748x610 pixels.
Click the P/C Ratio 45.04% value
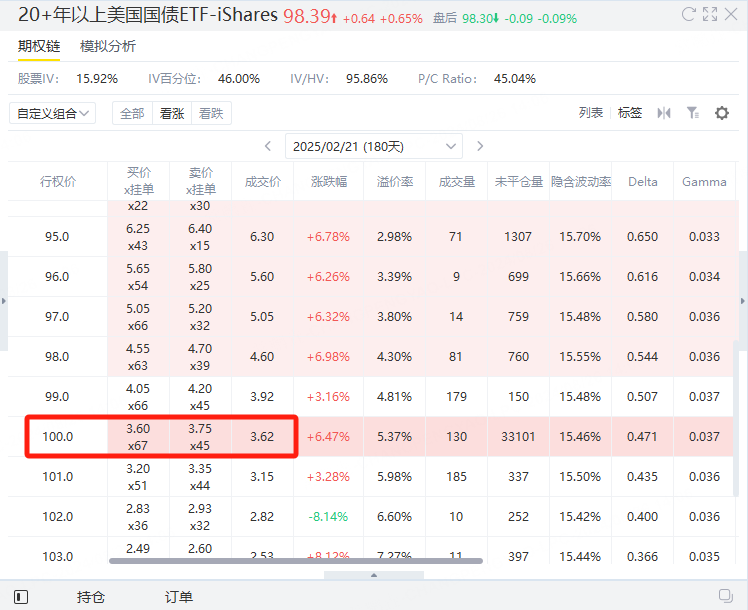coord(515,79)
